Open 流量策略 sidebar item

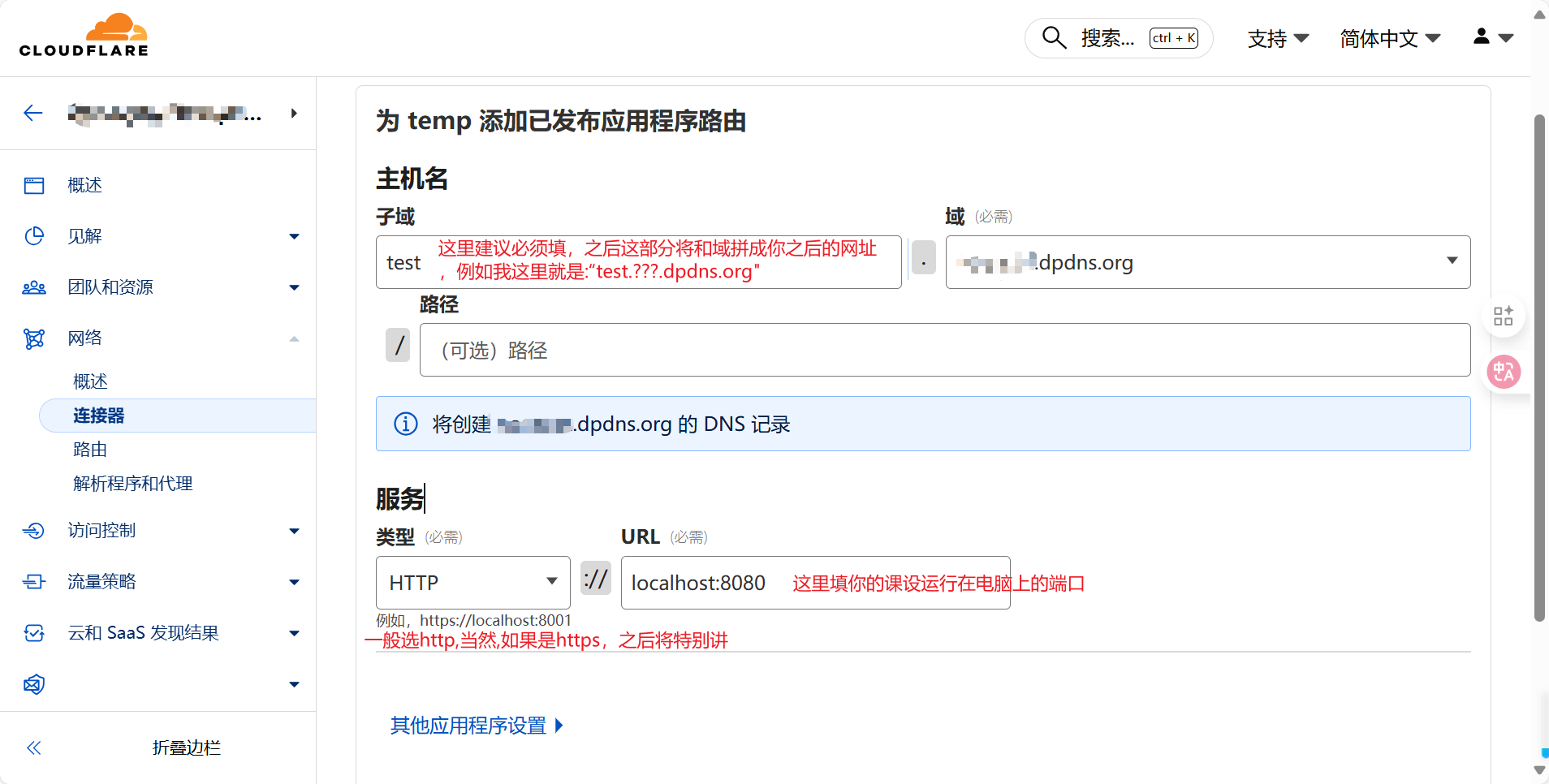(x=101, y=582)
